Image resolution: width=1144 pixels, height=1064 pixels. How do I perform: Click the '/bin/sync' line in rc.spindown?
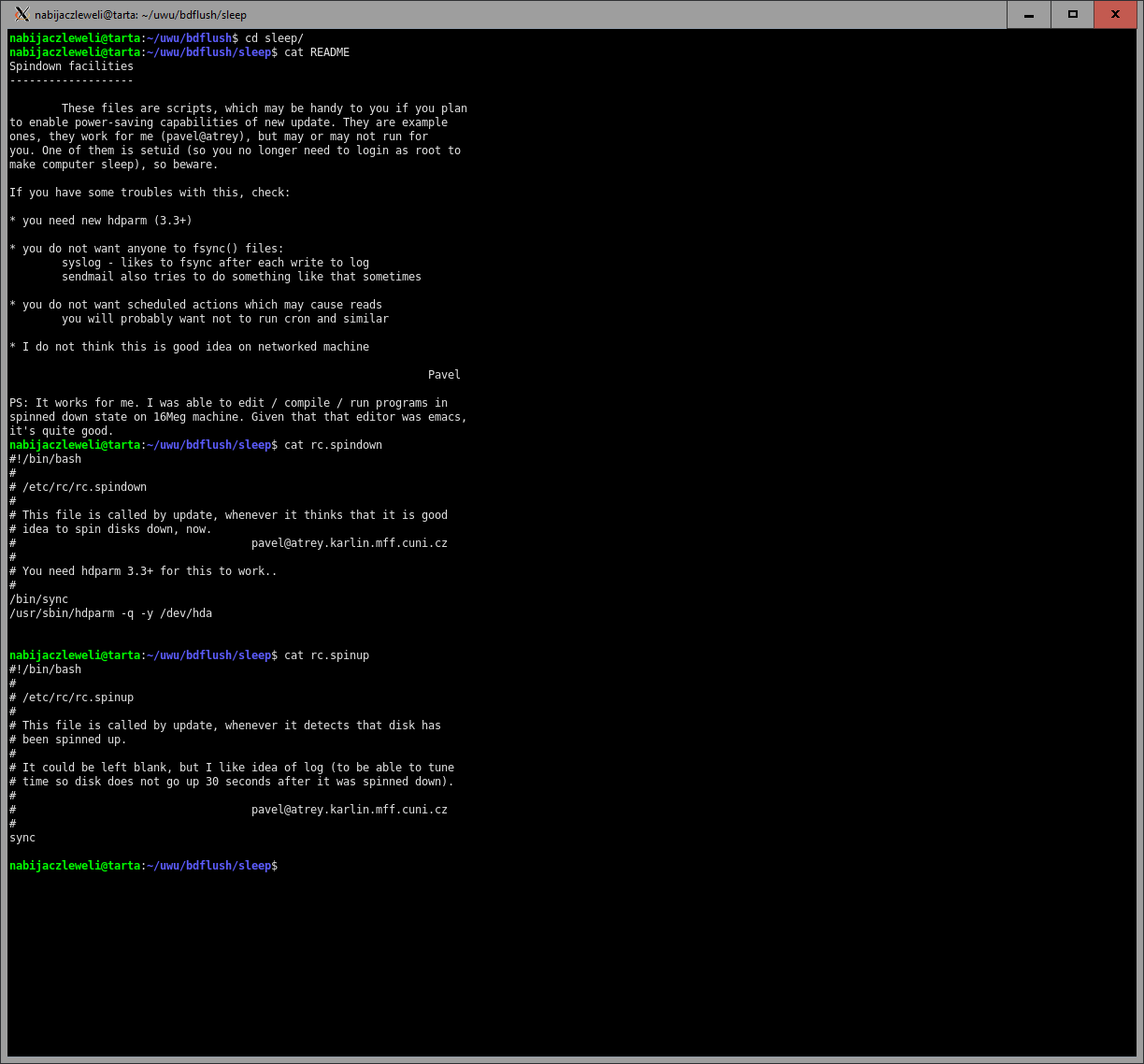pyautogui.click(x=38, y=599)
